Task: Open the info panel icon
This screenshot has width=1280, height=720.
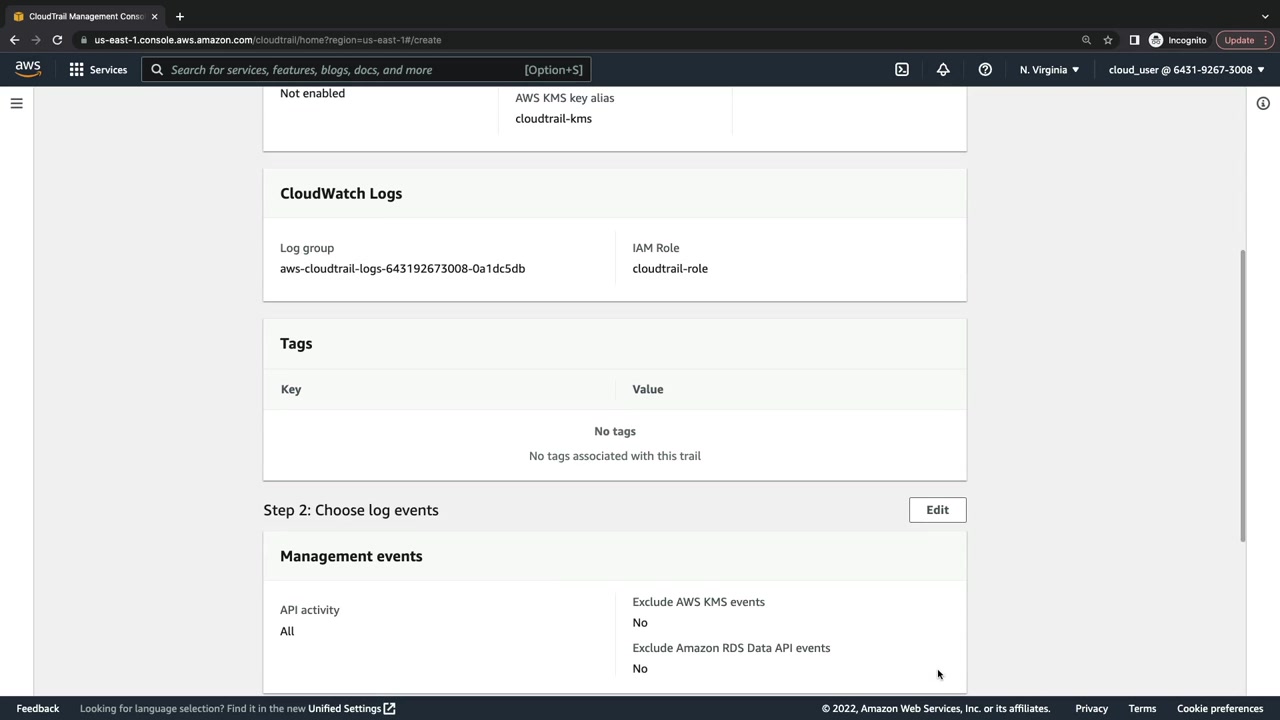Action: pos(1263,104)
